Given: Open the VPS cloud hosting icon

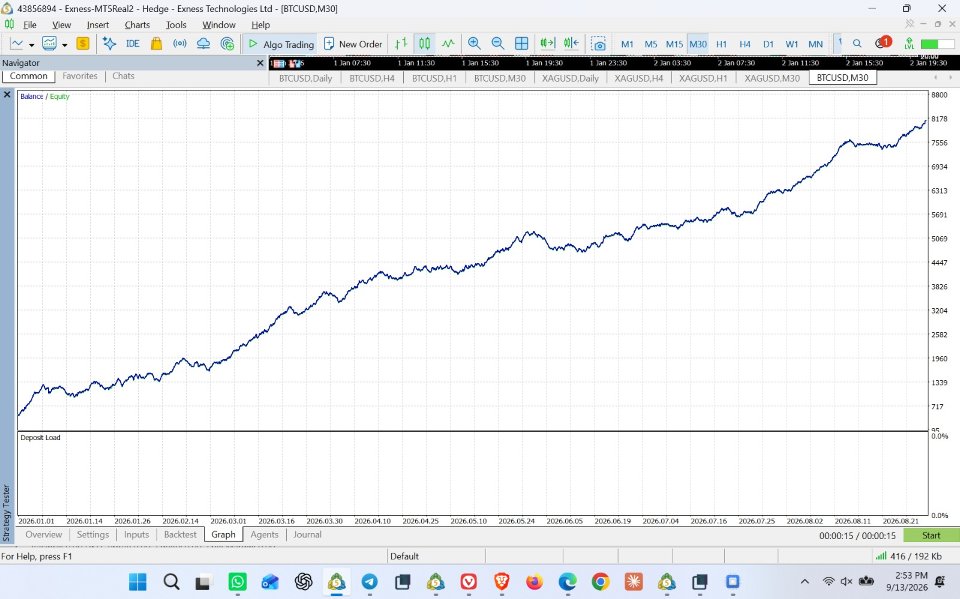Looking at the screenshot, I should (203, 43).
